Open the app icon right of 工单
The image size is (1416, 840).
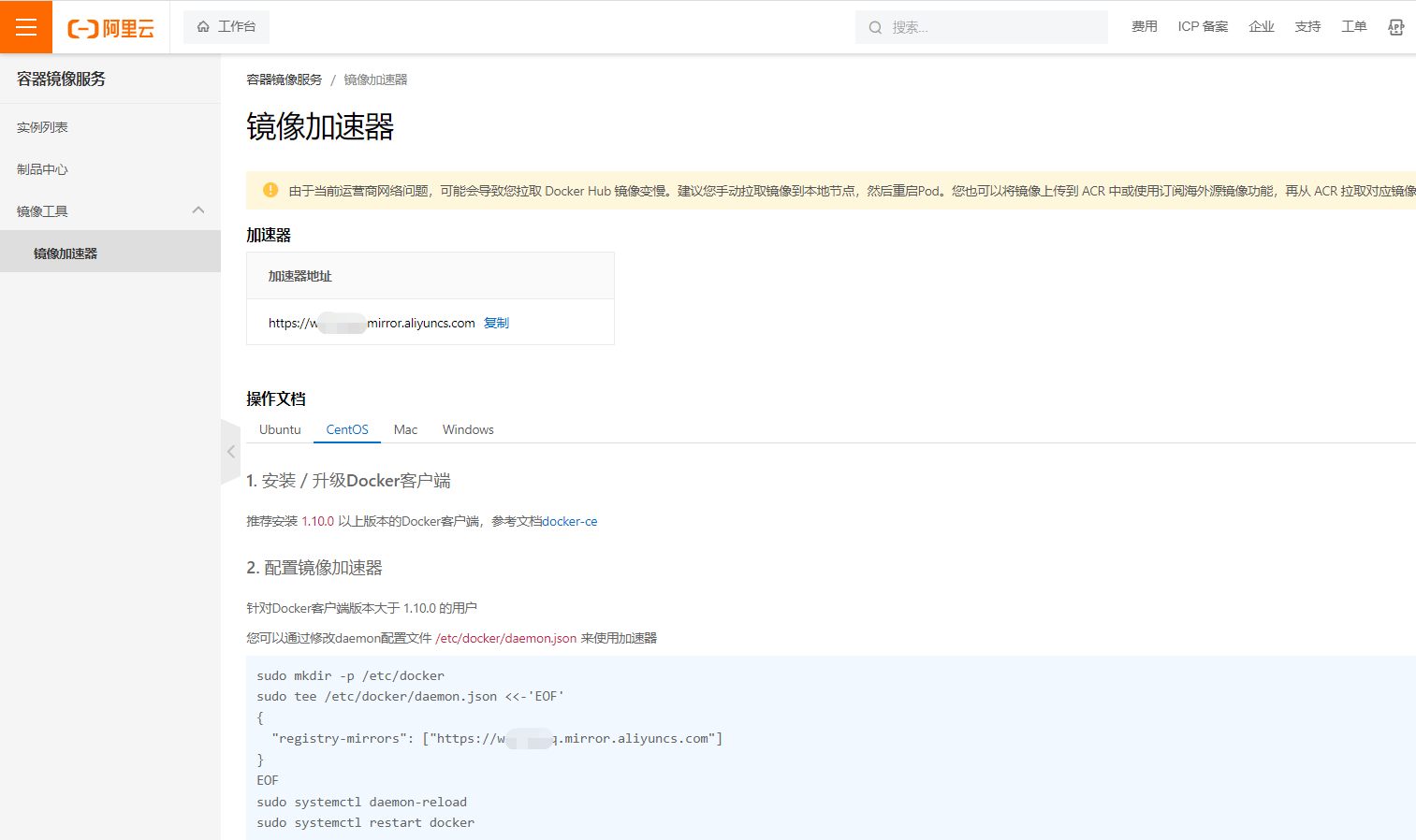click(1395, 27)
